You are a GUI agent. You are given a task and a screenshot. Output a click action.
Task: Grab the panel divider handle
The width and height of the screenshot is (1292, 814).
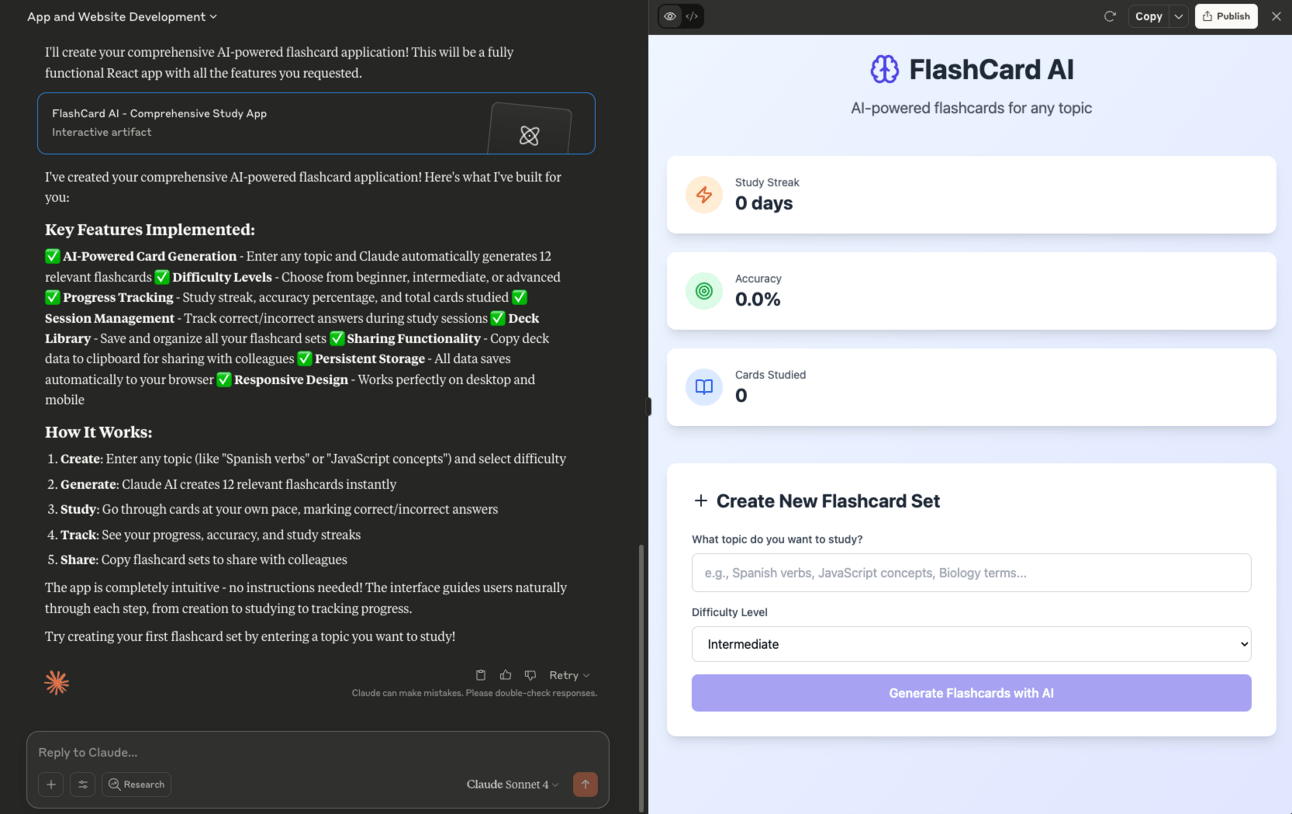tap(648, 406)
